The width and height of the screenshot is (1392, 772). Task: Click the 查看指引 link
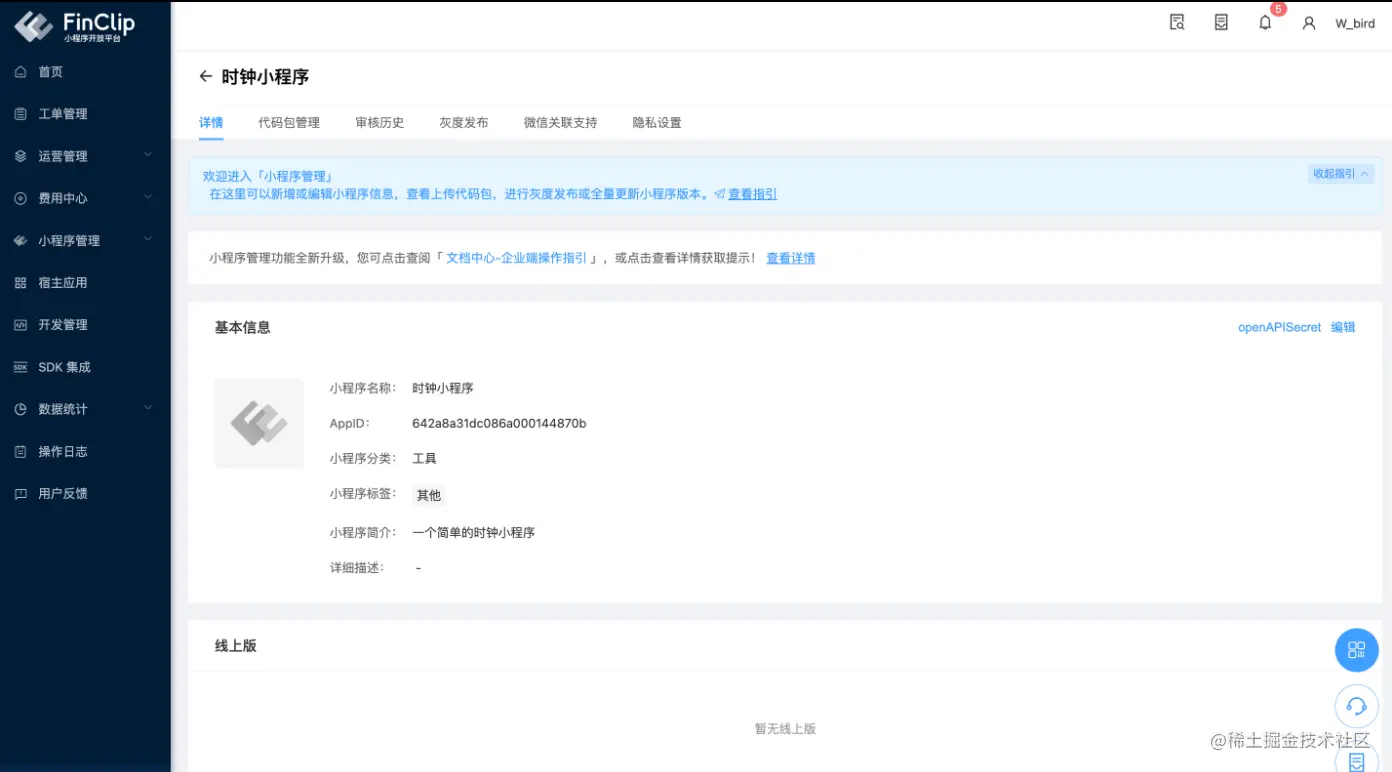point(752,194)
